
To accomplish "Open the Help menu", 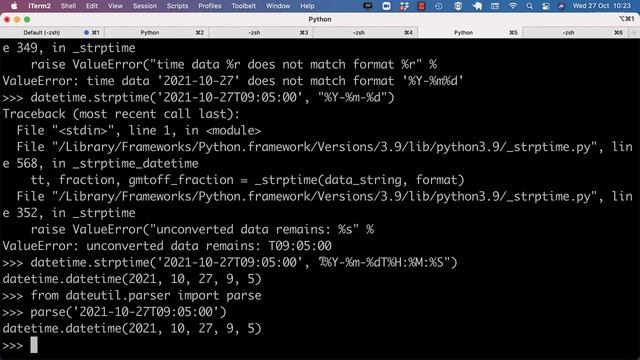I will click(307, 6).
